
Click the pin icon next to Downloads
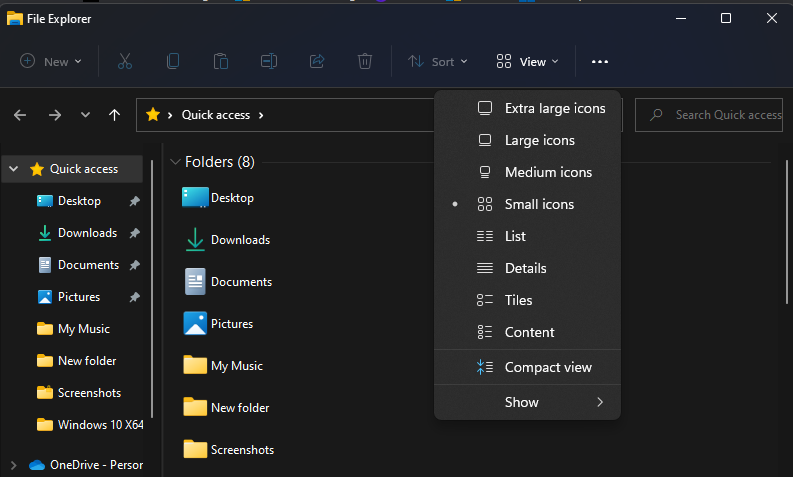[x=135, y=233]
